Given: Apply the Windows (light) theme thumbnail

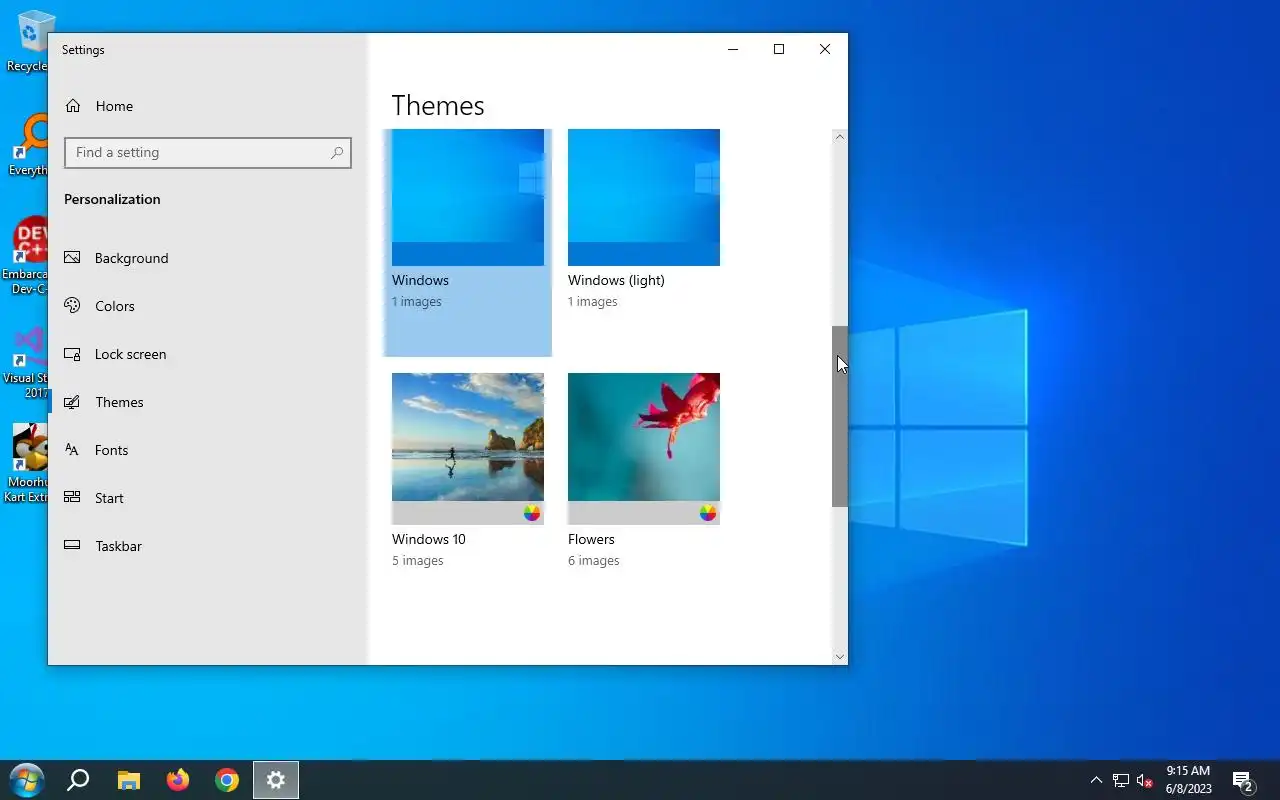Looking at the screenshot, I should (644, 197).
